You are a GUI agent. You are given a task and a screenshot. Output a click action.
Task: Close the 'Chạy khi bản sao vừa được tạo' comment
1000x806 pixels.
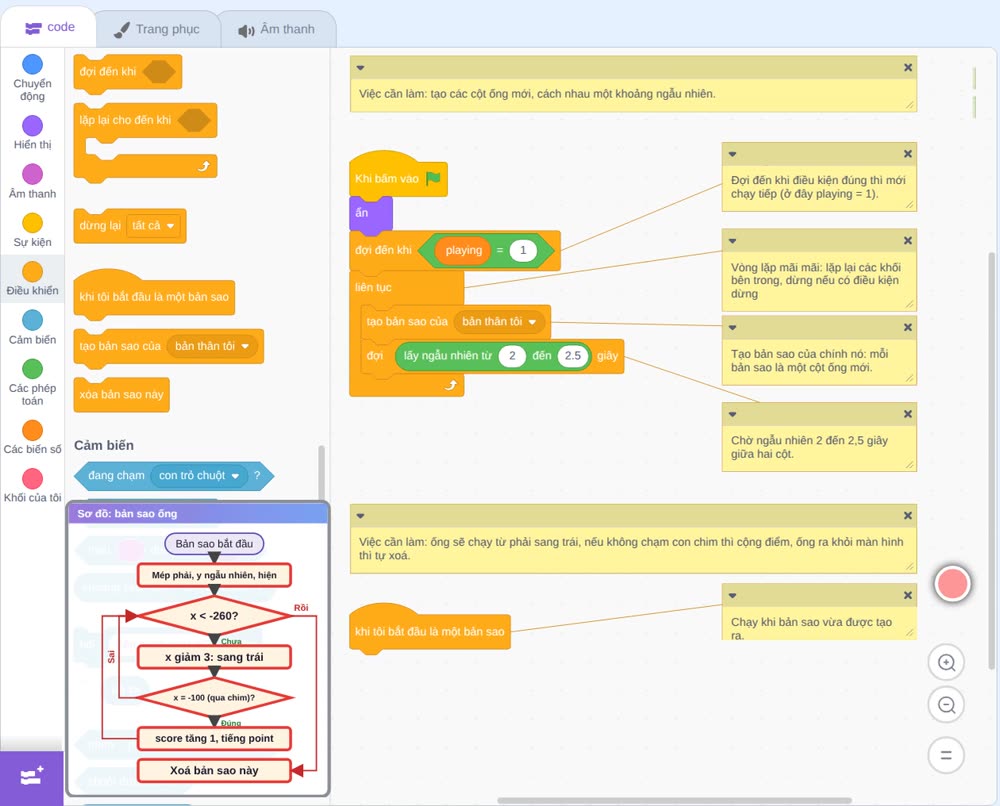pyautogui.click(x=908, y=595)
